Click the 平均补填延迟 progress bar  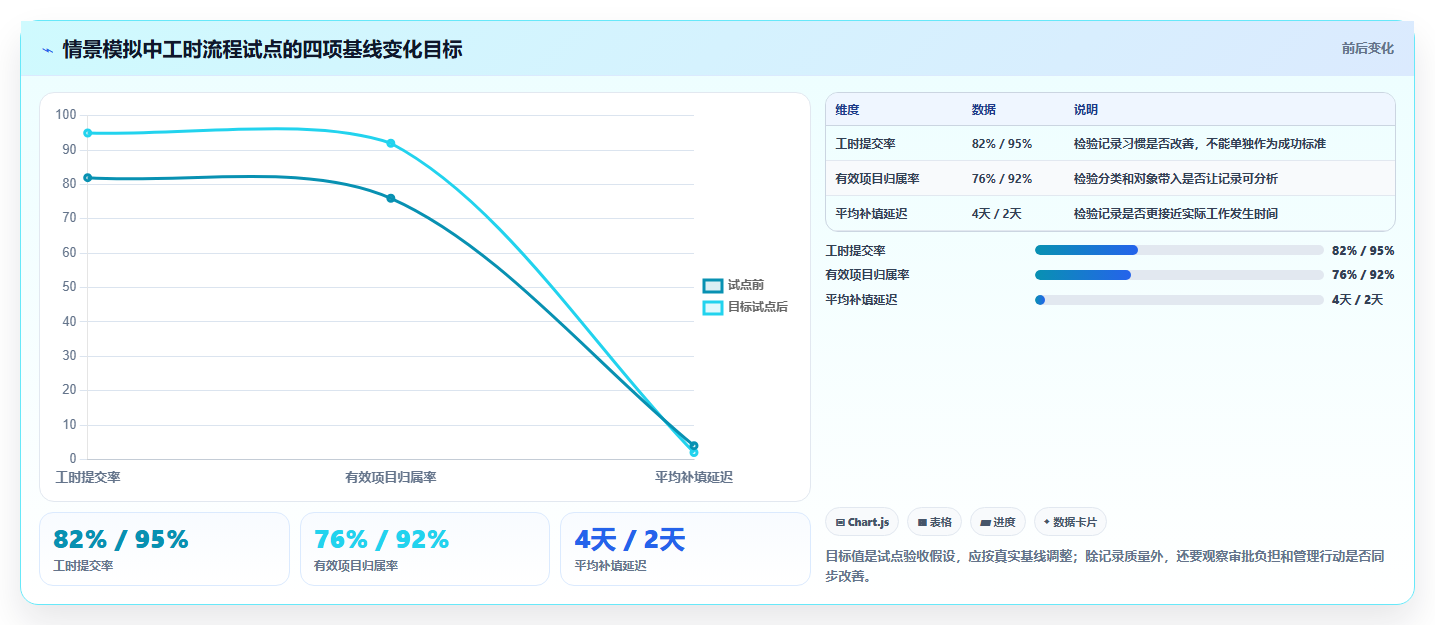point(1179,300)
